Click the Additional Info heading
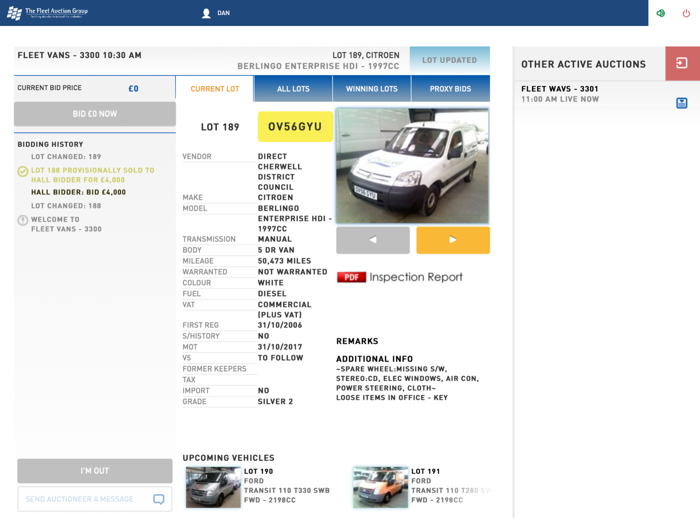 (x=374, y=359)
